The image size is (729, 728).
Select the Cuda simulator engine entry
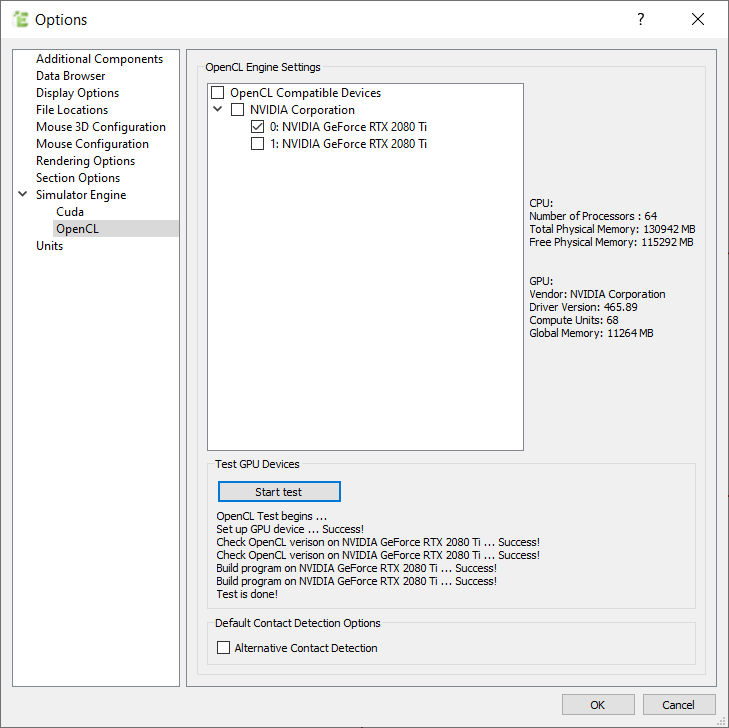point(70,212)
